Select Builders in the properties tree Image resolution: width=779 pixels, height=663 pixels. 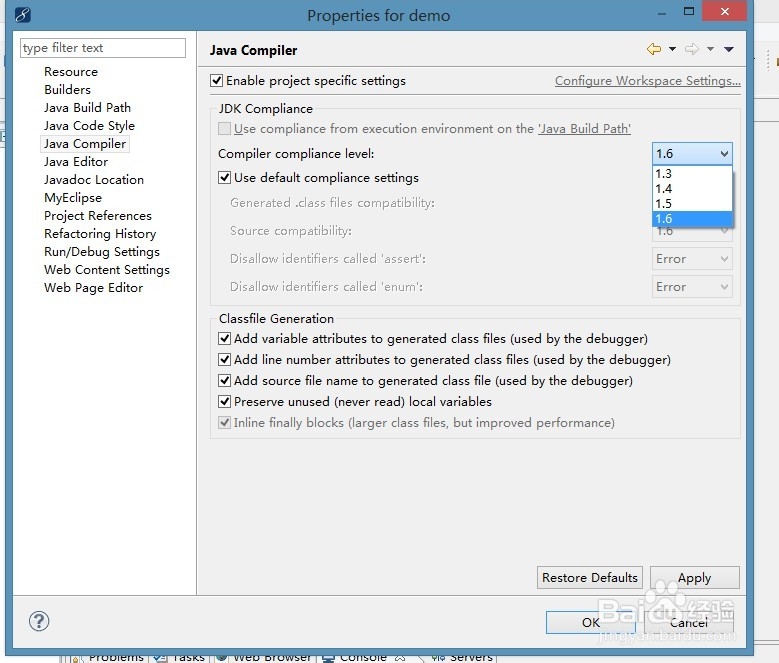point(68,90)
